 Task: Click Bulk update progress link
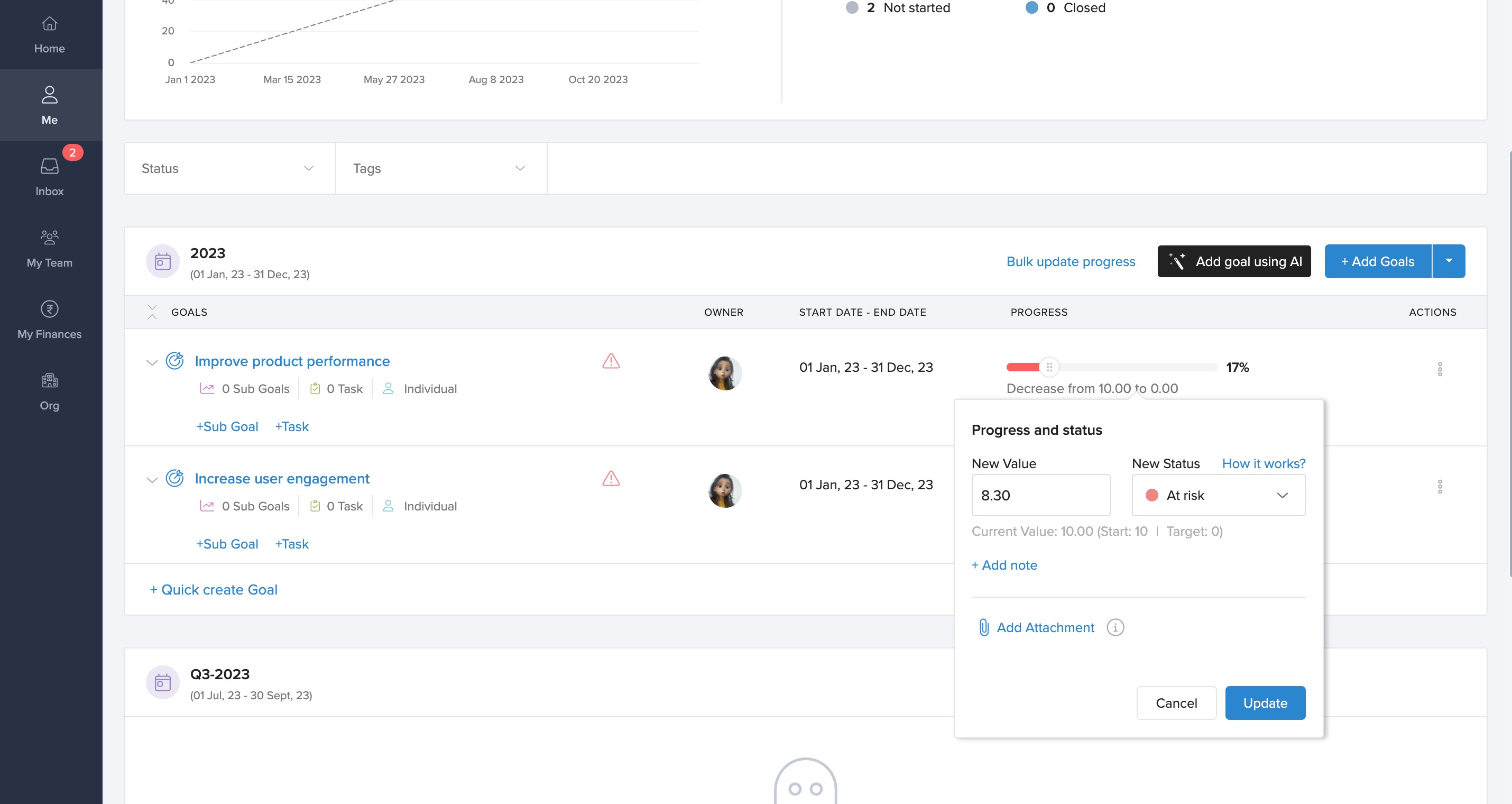tap(1070, 261)
